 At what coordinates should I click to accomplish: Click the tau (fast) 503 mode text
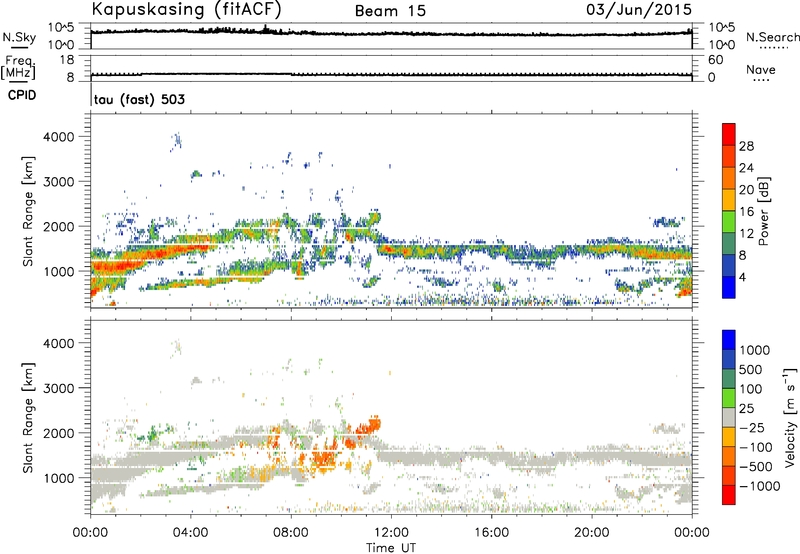coord(139,99)
